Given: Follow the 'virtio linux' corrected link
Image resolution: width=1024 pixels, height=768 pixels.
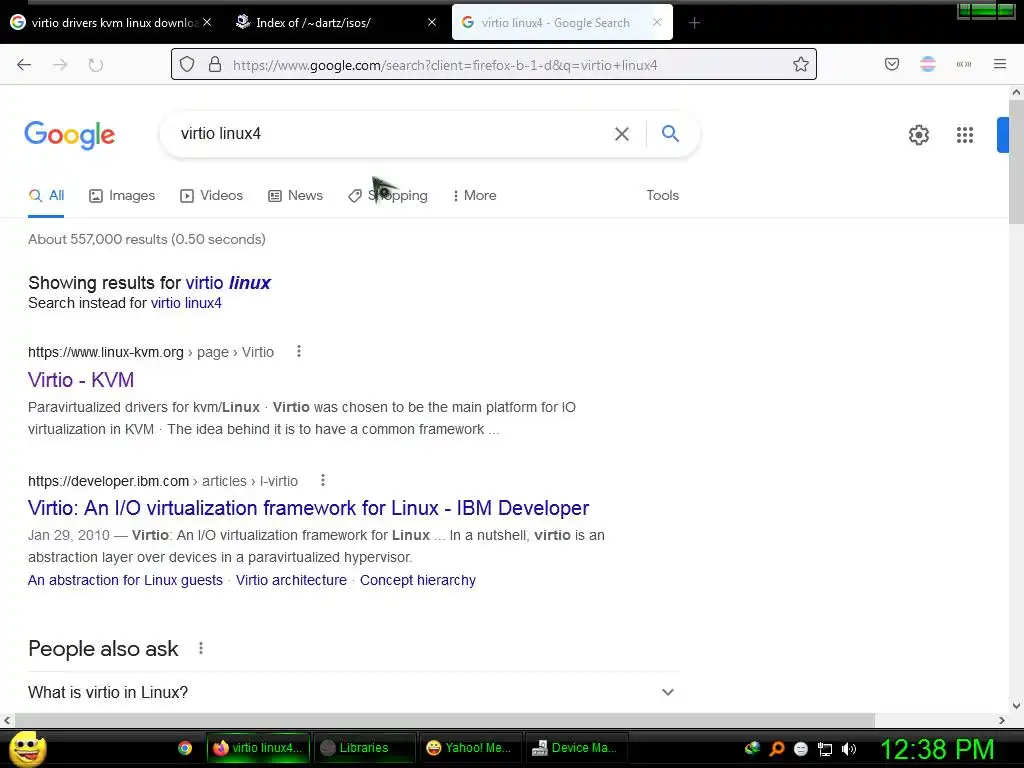Looking at the screenshot, I should point(228,283).
